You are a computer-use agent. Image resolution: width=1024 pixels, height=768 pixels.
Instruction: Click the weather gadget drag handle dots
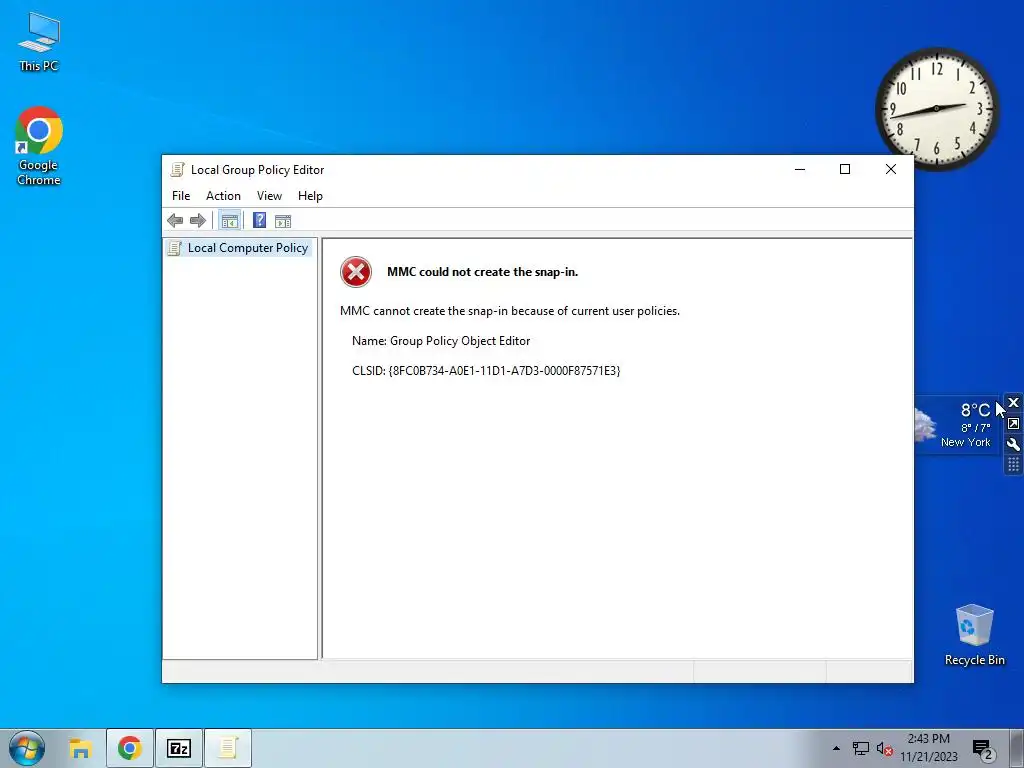click(1014, 464)
